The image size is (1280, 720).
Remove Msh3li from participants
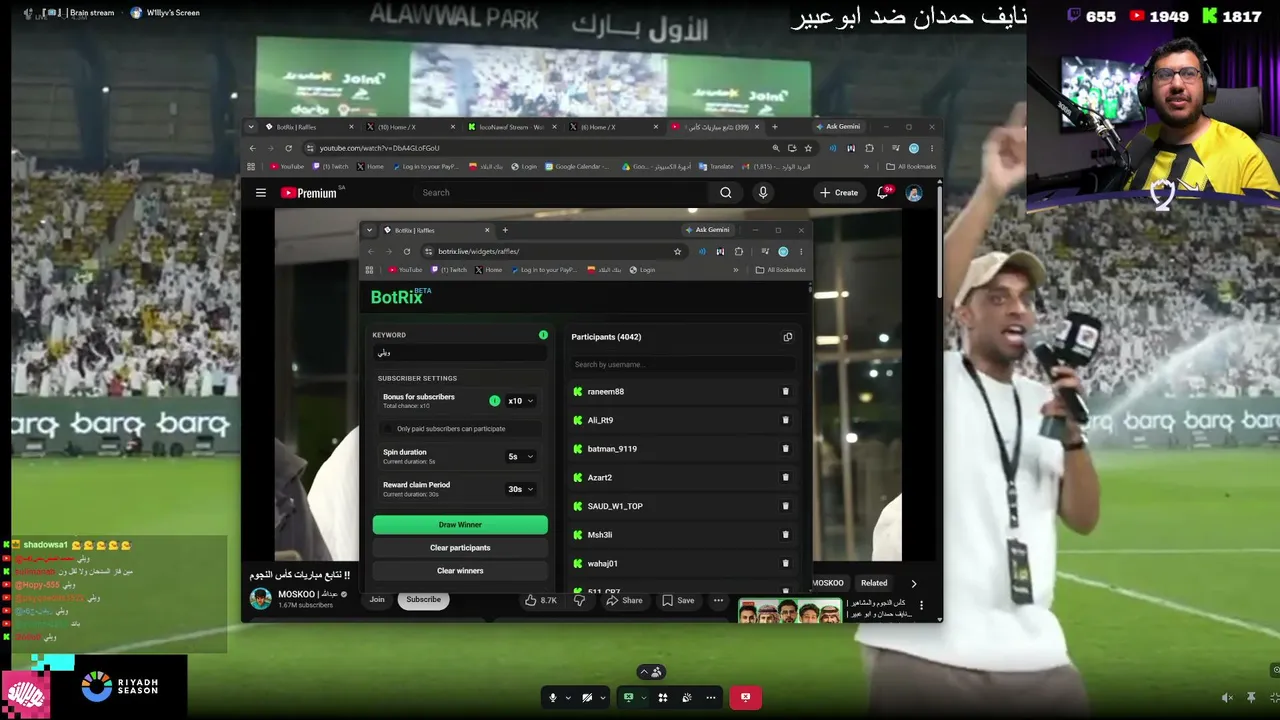785,535
